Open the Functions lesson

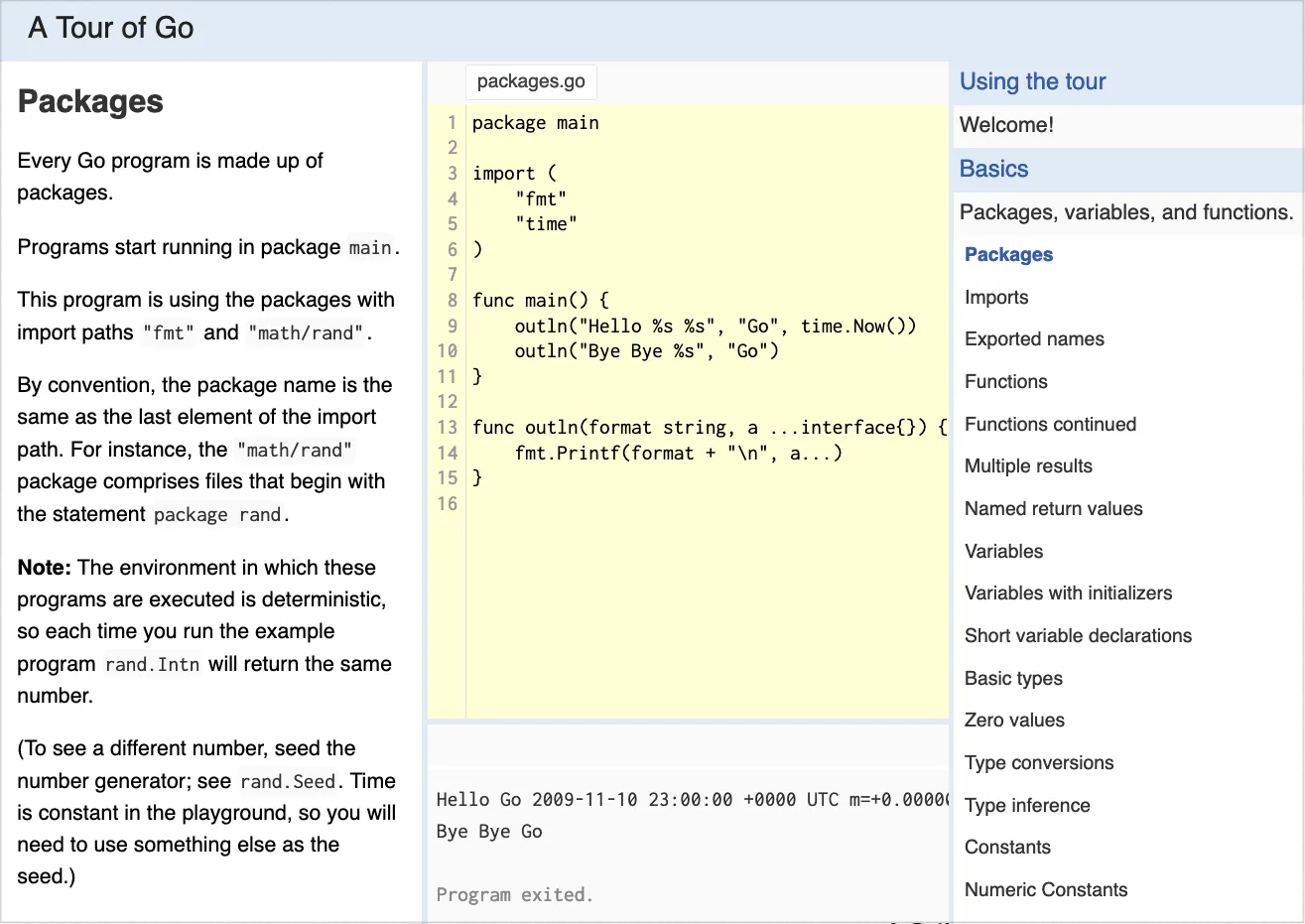(x=1005, y=382)
